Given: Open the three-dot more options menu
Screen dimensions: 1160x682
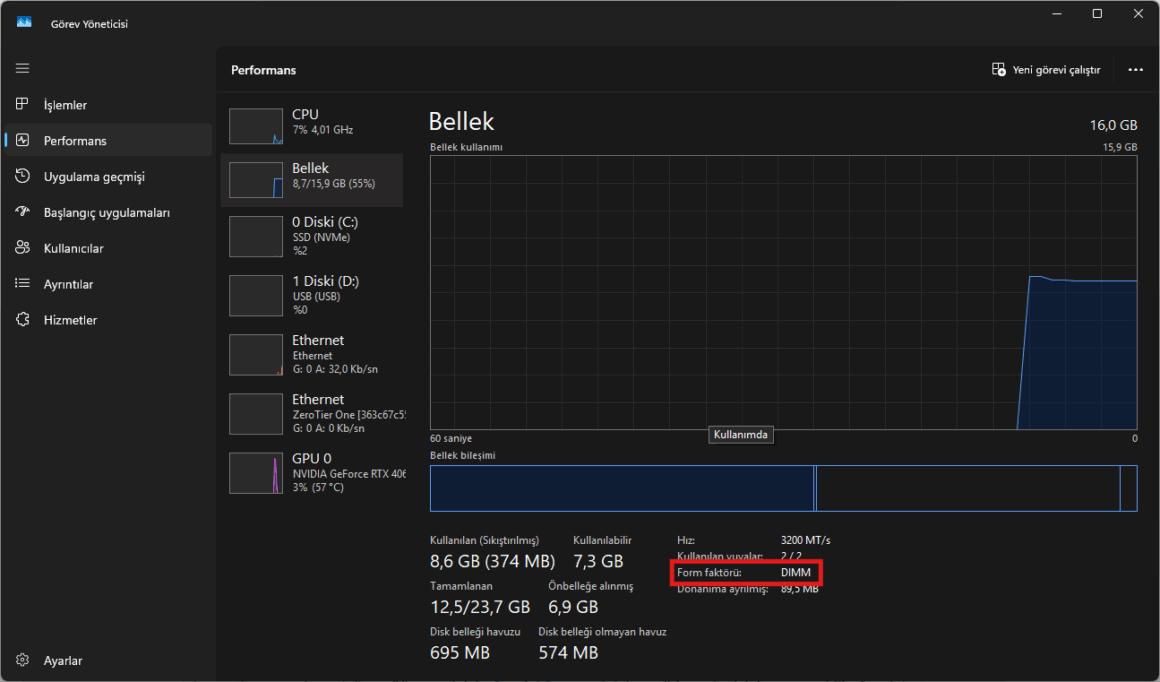Looking at the screenshot, I should point(1136,70).
